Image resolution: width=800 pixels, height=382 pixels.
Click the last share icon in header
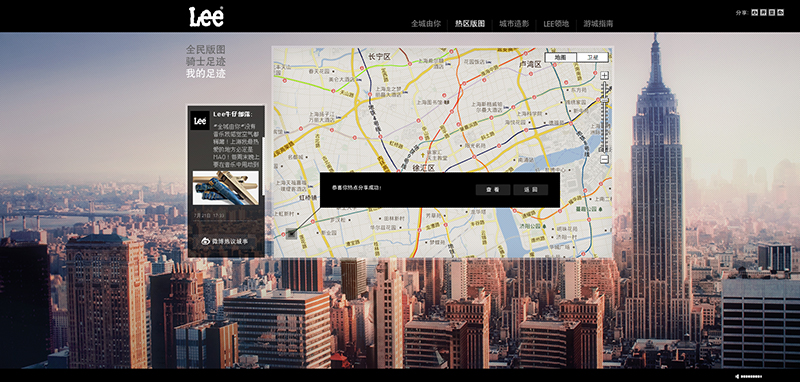pos(781,13)
